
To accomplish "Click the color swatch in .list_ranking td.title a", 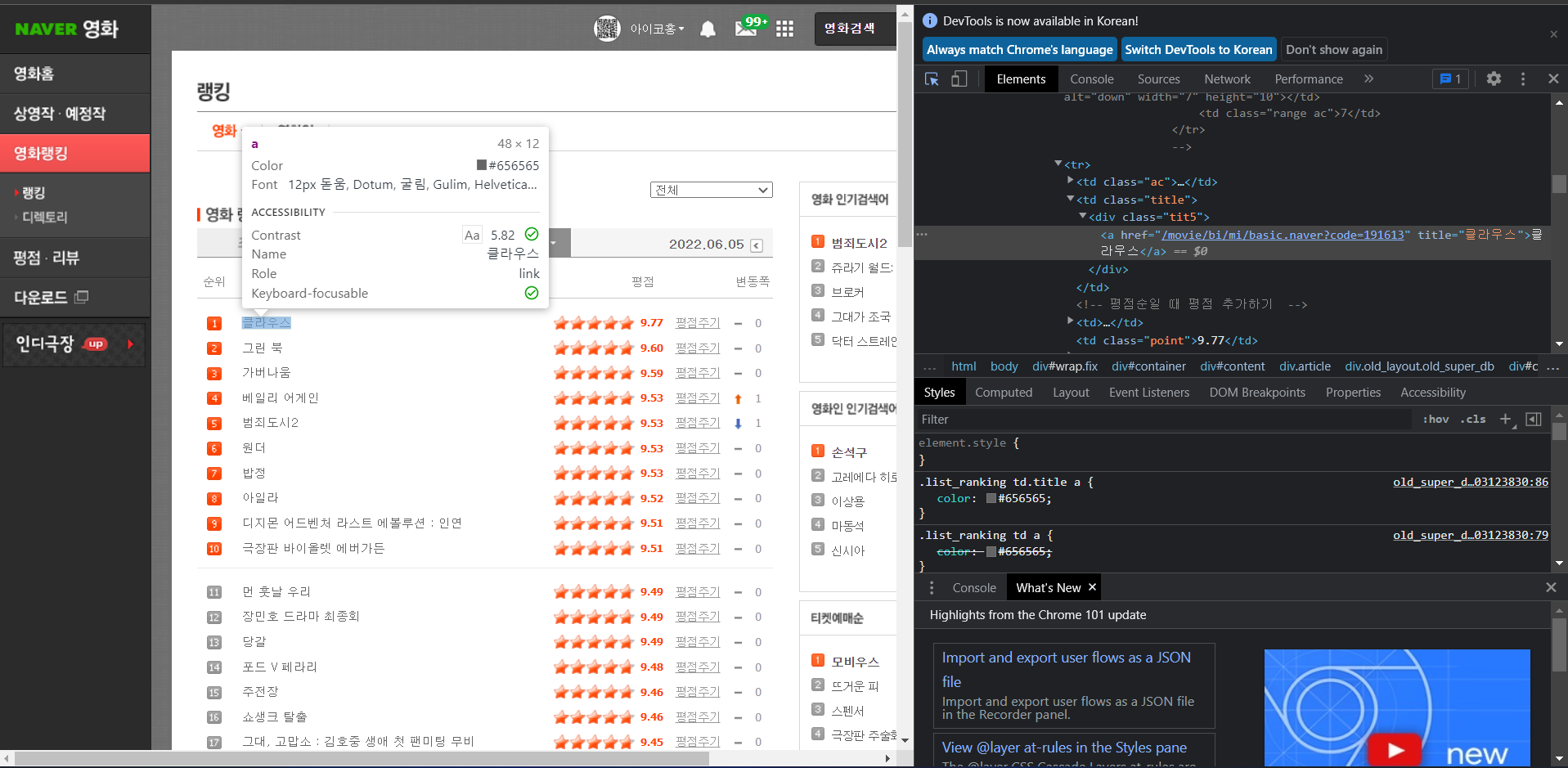I will [x=991, y=498].
